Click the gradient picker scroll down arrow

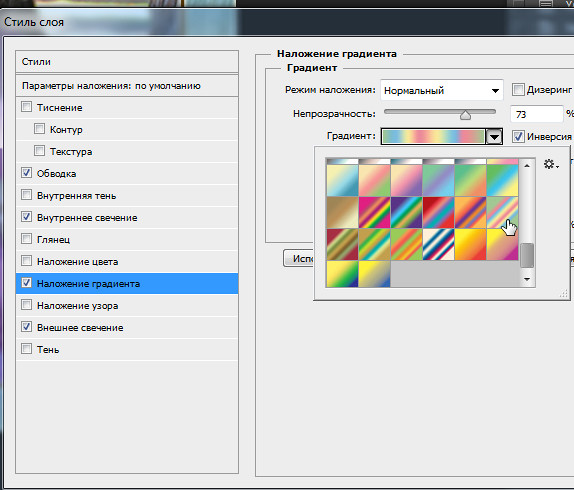[527, 279]
